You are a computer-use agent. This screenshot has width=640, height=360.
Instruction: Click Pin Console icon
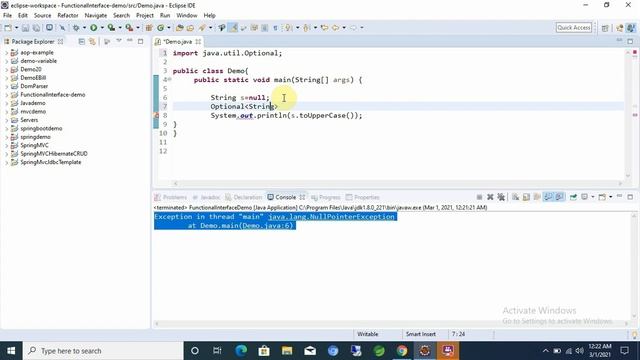573,197
